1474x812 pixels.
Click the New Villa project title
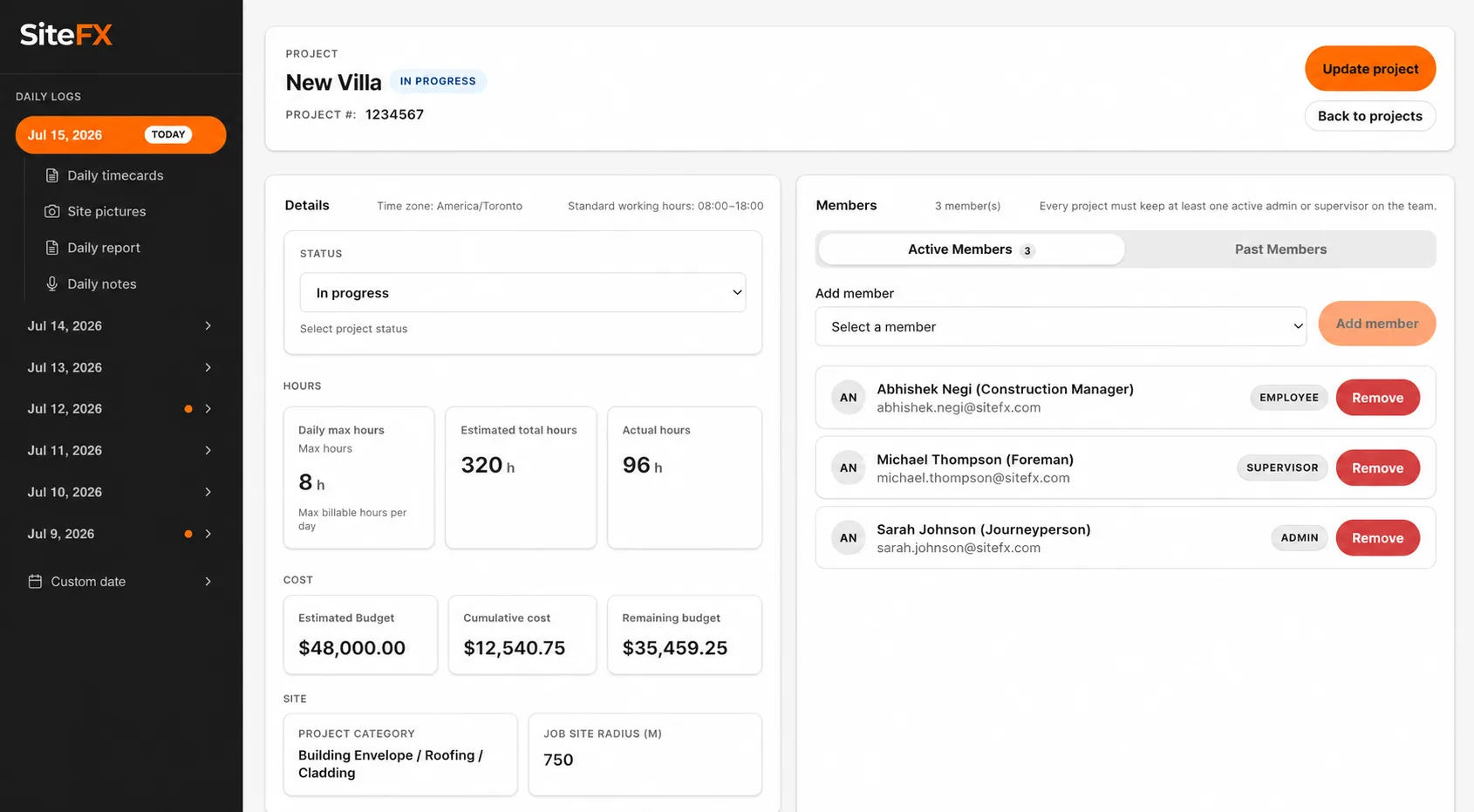[333, 82]
